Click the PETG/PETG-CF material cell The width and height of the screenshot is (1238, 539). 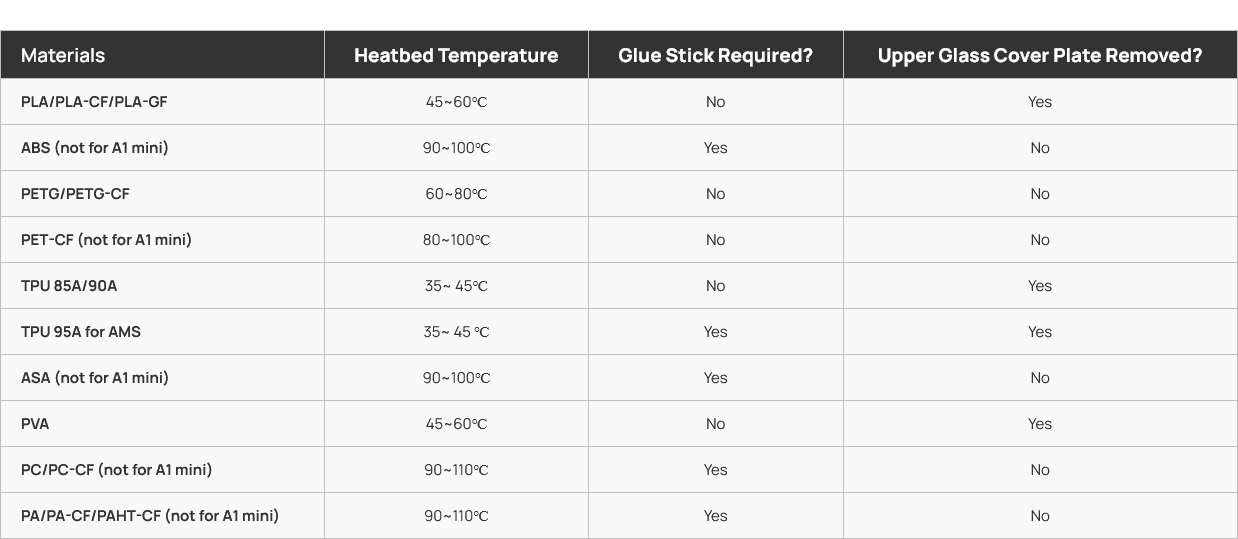tap(75, 194)
